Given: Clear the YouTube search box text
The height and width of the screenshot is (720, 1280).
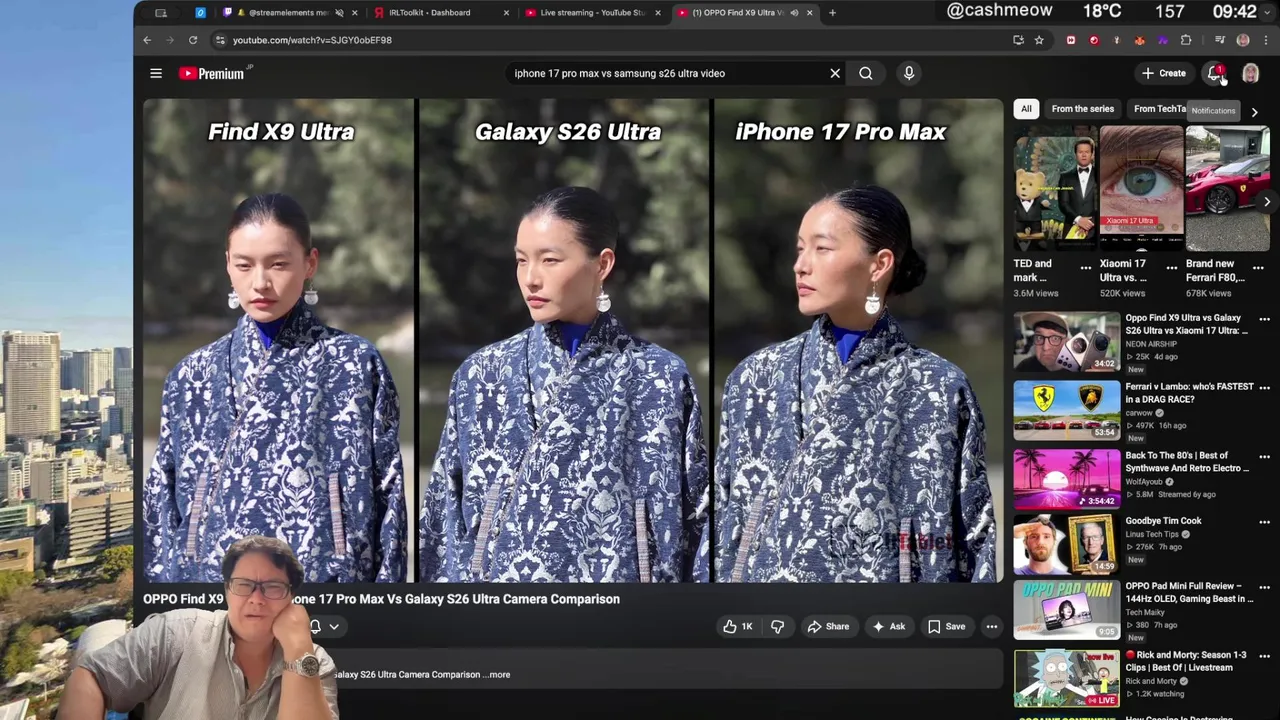Looking at the screenshot, I should pos(835,73).
